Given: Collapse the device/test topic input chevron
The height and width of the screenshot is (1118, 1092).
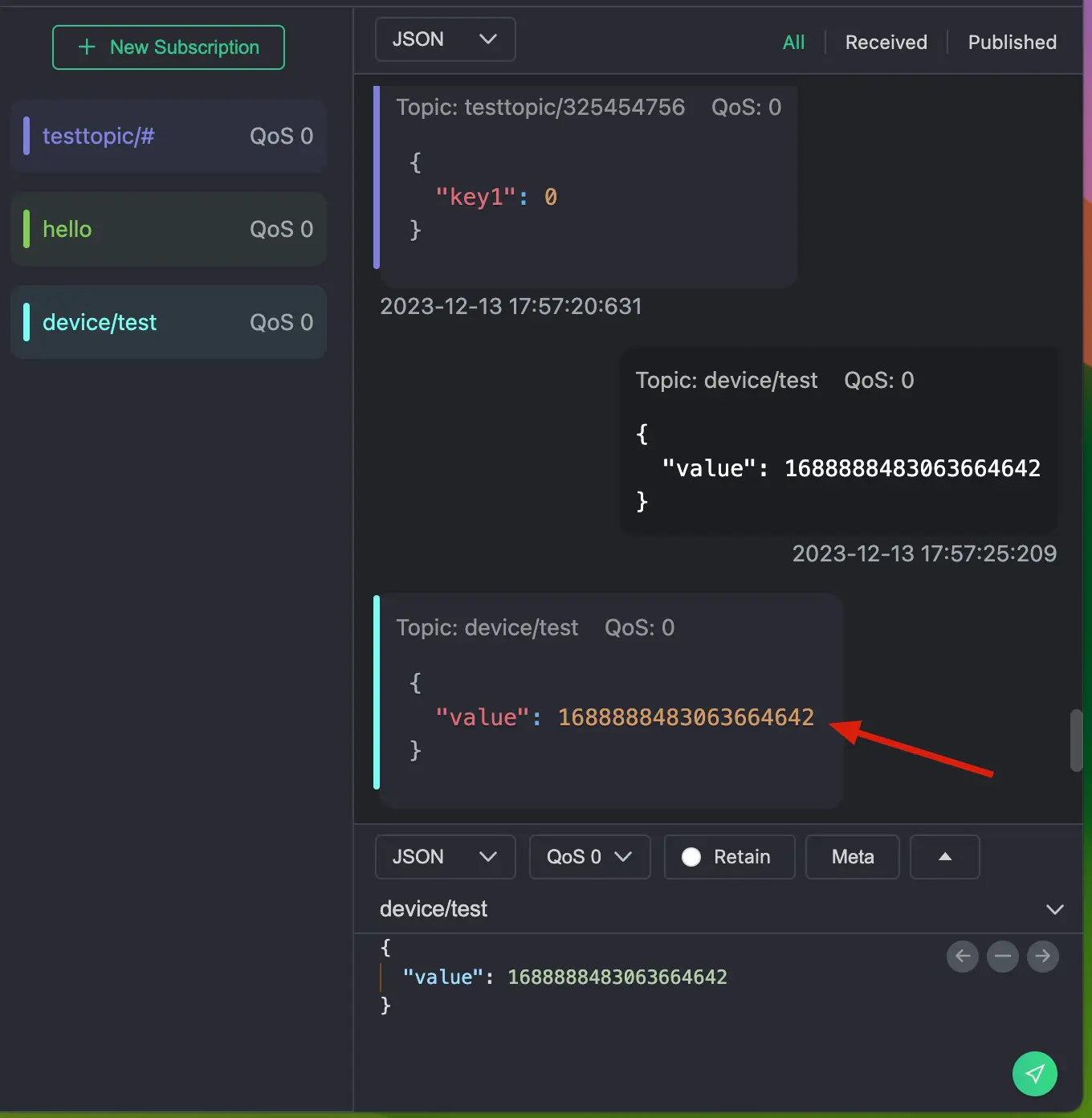Looking at the screenshot, I should pyautogui.click(x=1055, y=909).
